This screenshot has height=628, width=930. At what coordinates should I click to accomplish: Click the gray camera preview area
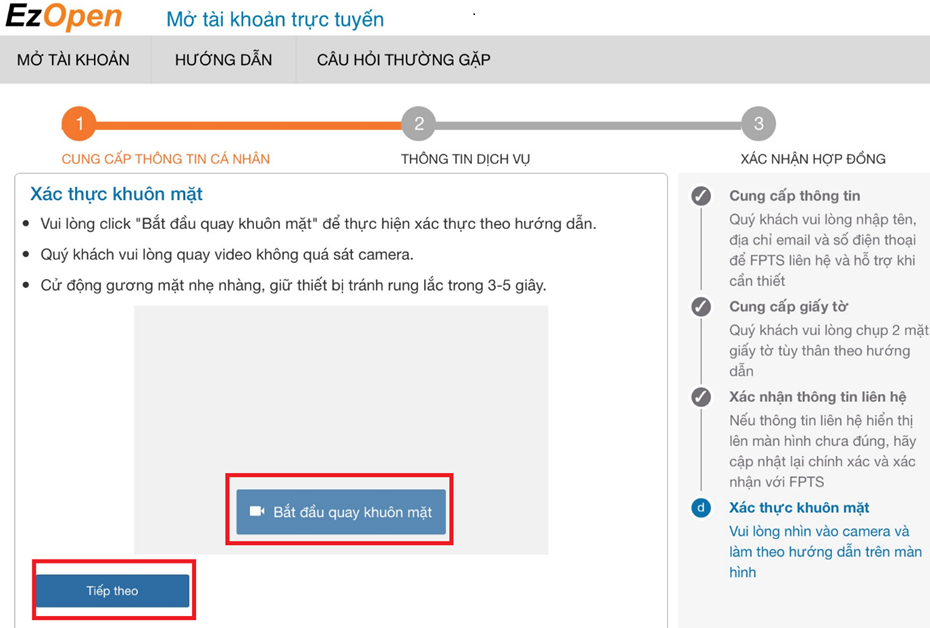click(341, 390)
